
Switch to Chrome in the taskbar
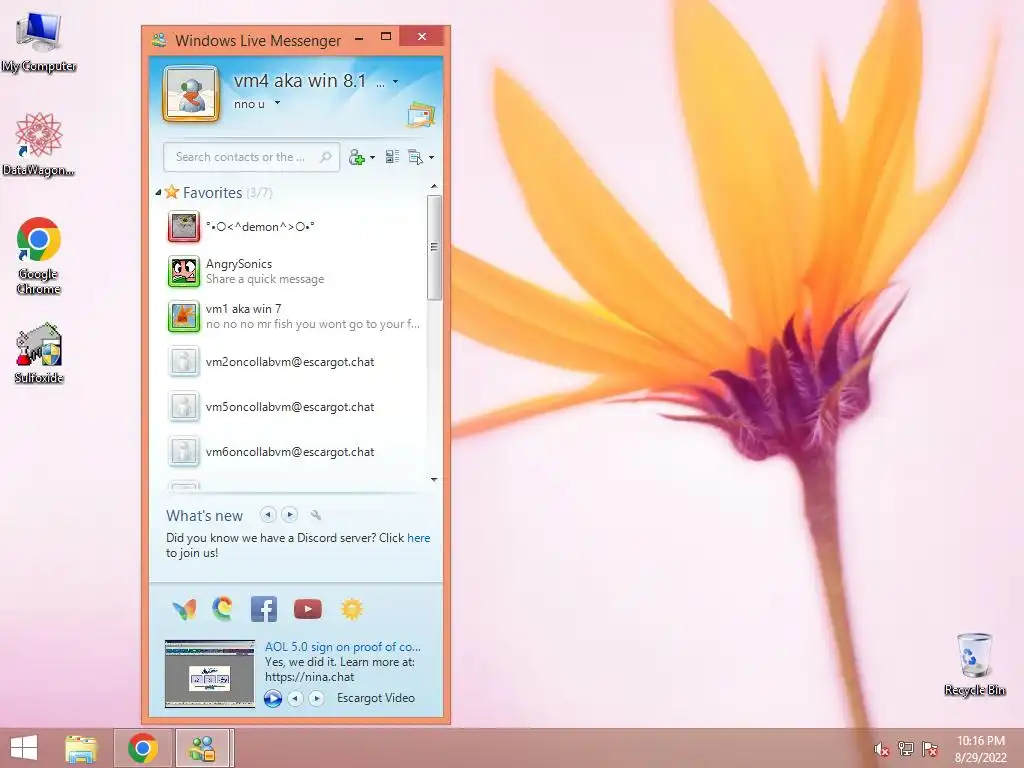click(143, 748)
